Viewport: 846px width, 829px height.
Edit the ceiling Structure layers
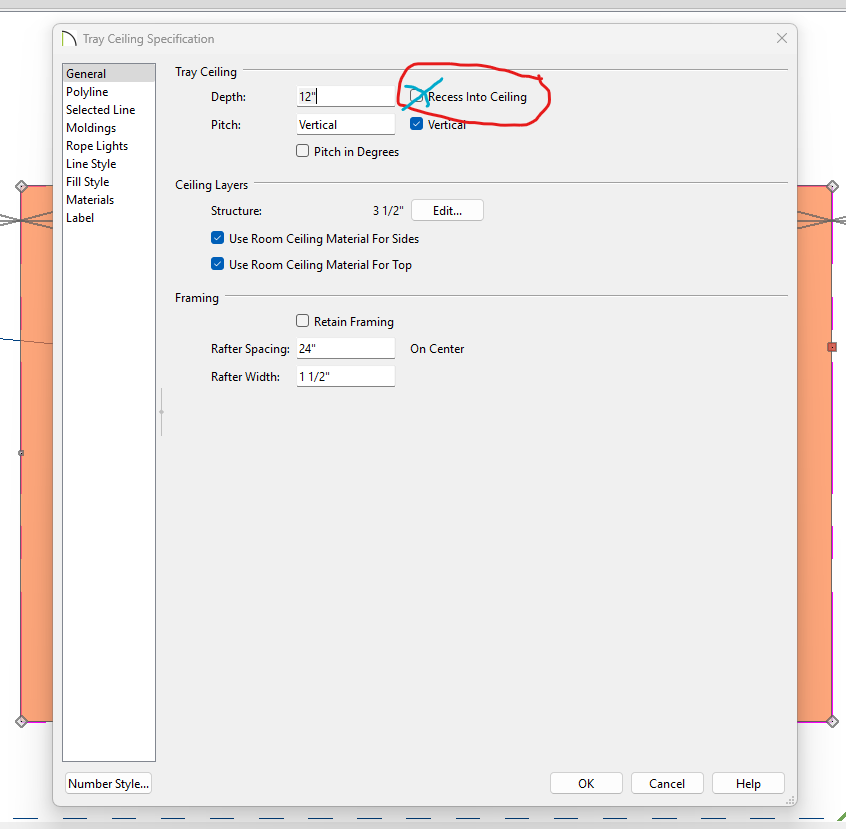(447, 210)
